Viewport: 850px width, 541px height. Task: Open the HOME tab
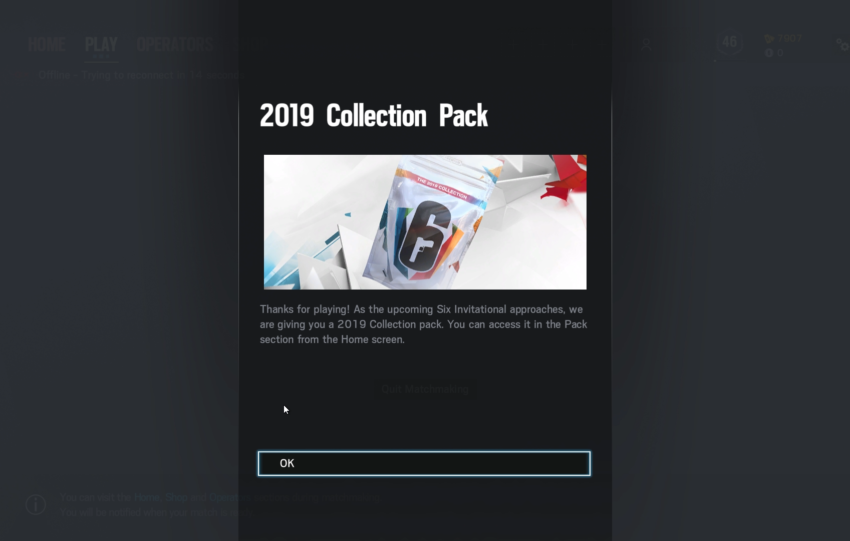(x=47, y=44)
